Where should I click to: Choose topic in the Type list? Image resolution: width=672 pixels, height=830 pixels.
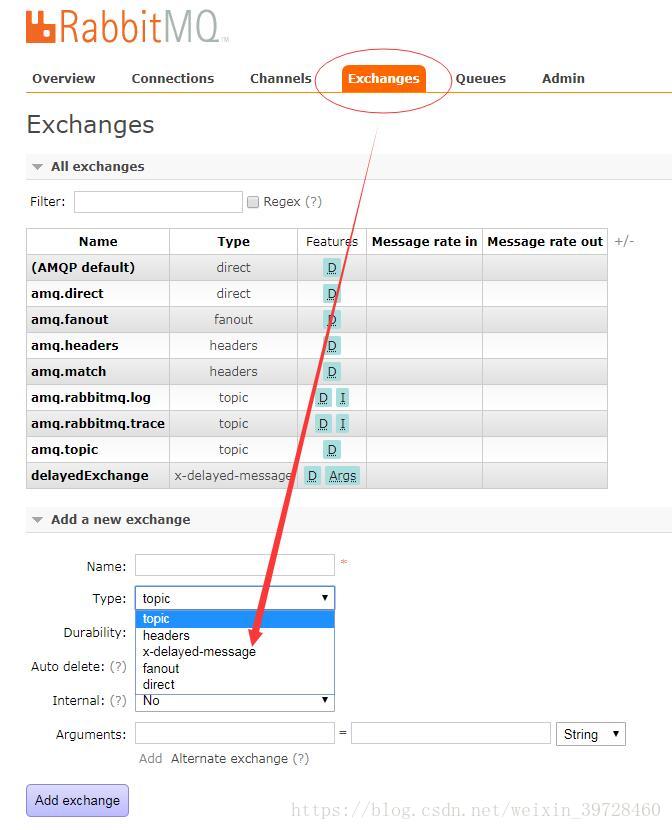pos(235,619)
